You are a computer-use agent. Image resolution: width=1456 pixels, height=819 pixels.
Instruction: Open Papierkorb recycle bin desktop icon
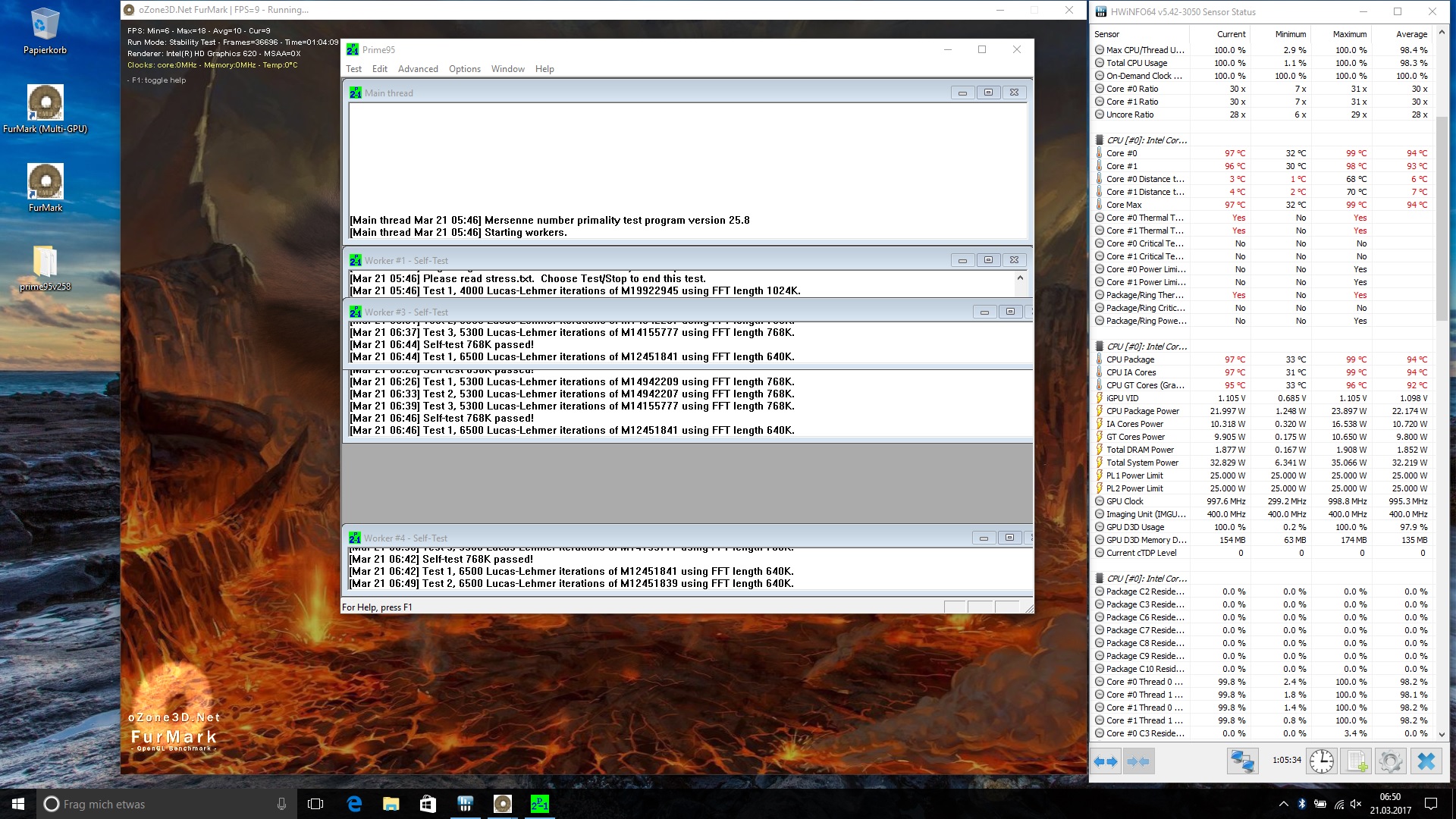click(x=45, y=32)
